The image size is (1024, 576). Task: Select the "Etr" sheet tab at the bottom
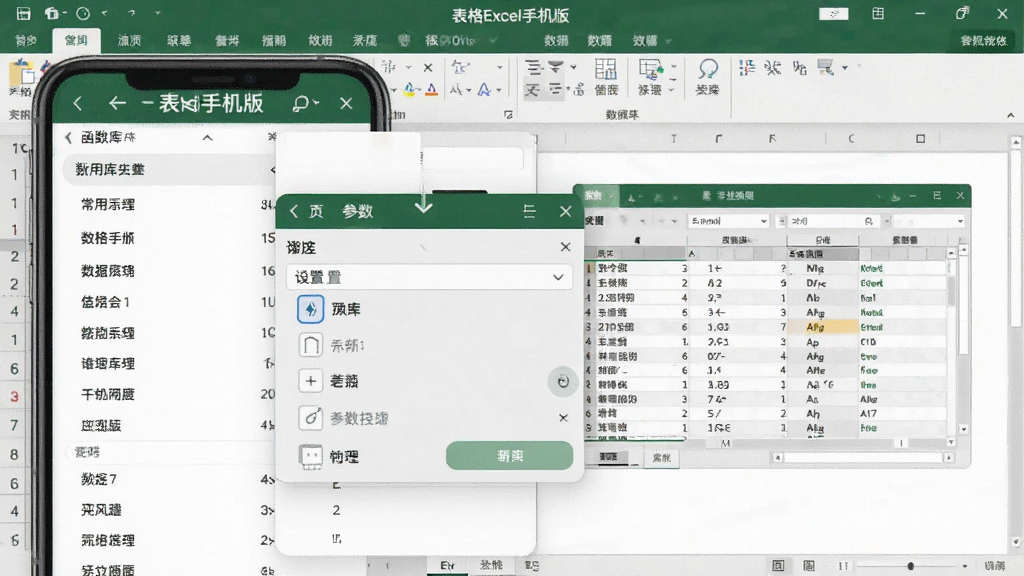pyautogui.click(x=447, y=566)
